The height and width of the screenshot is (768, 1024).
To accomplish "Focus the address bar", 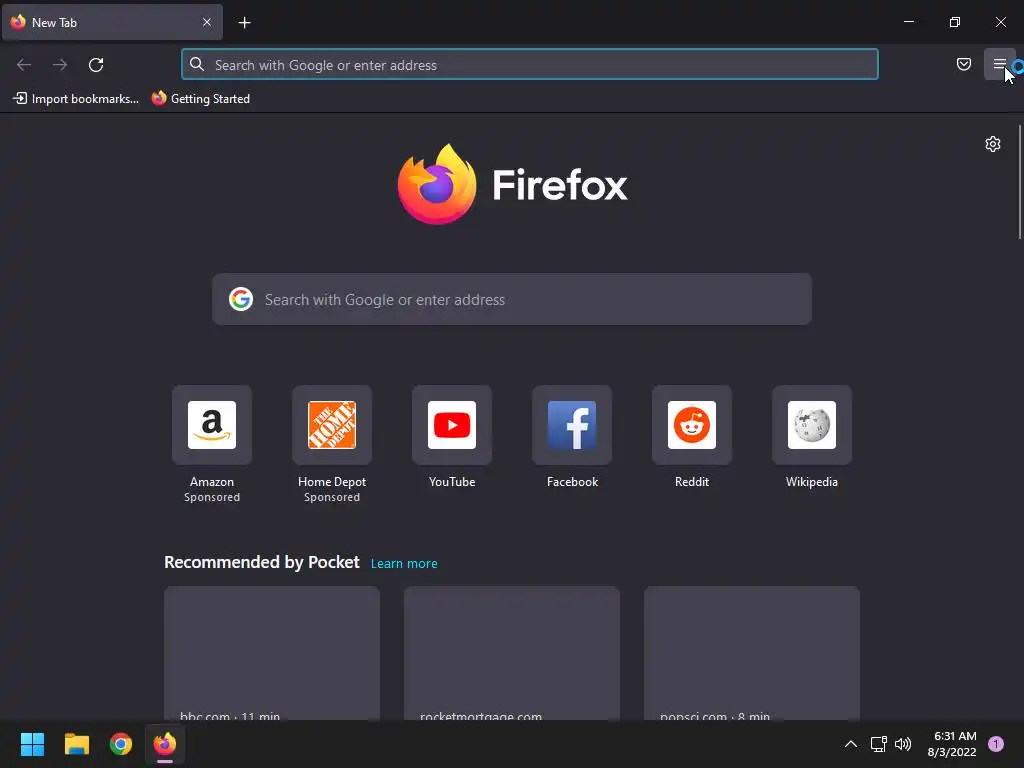I will (530, 65).
